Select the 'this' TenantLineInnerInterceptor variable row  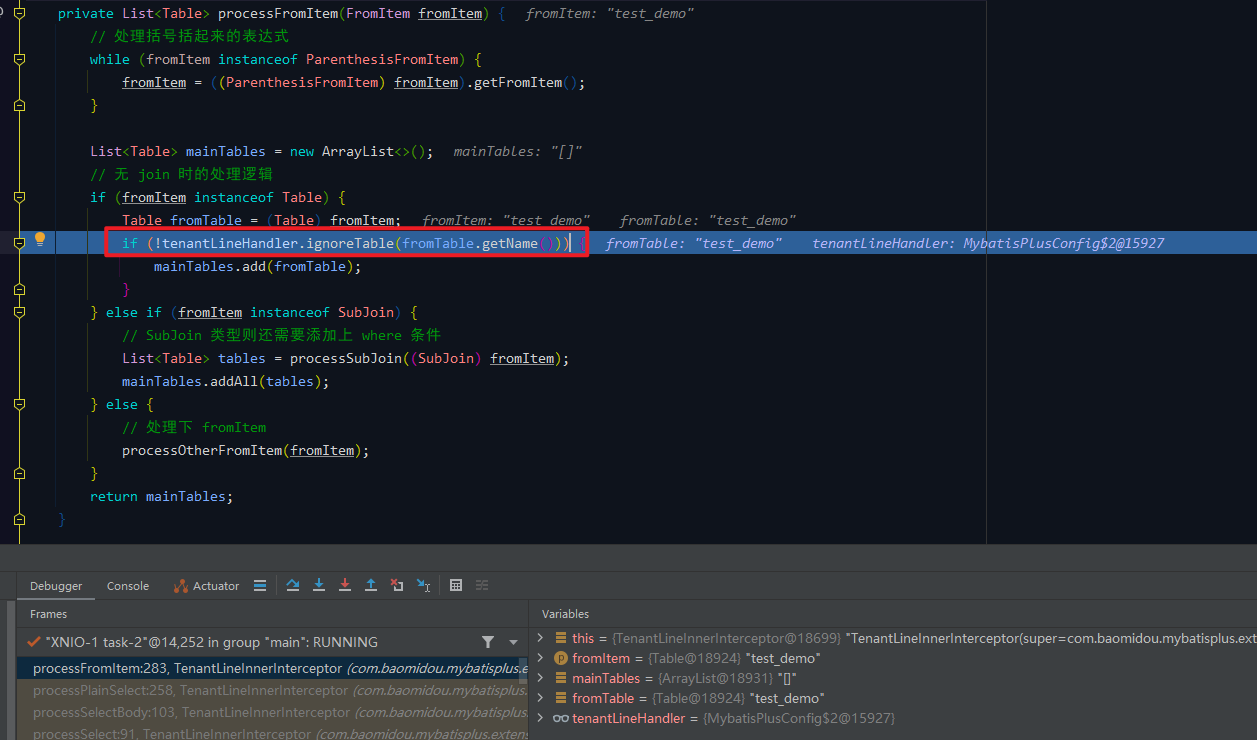893,638
